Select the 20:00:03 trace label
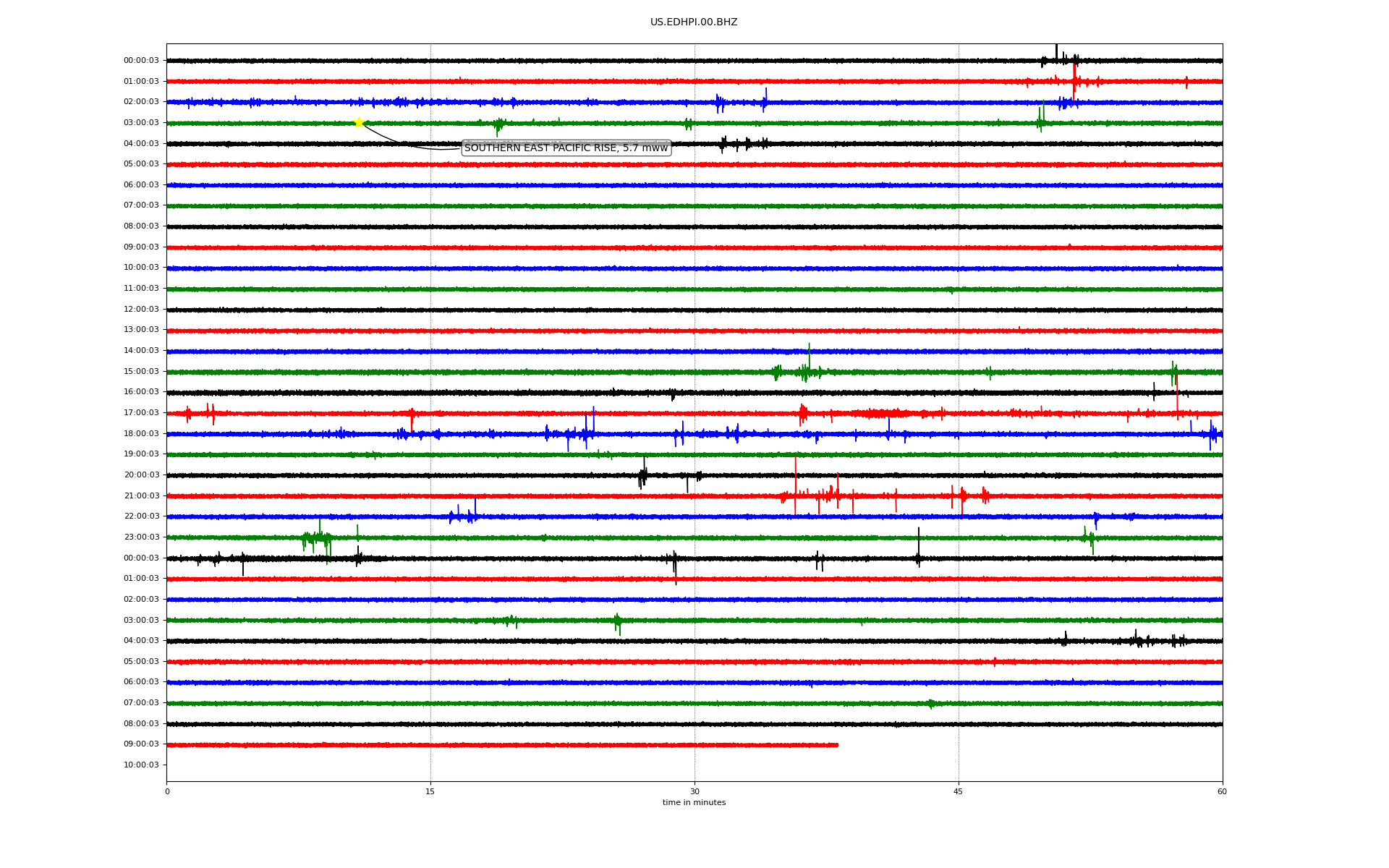This screenshot has height=868, width=1389. 141,475
